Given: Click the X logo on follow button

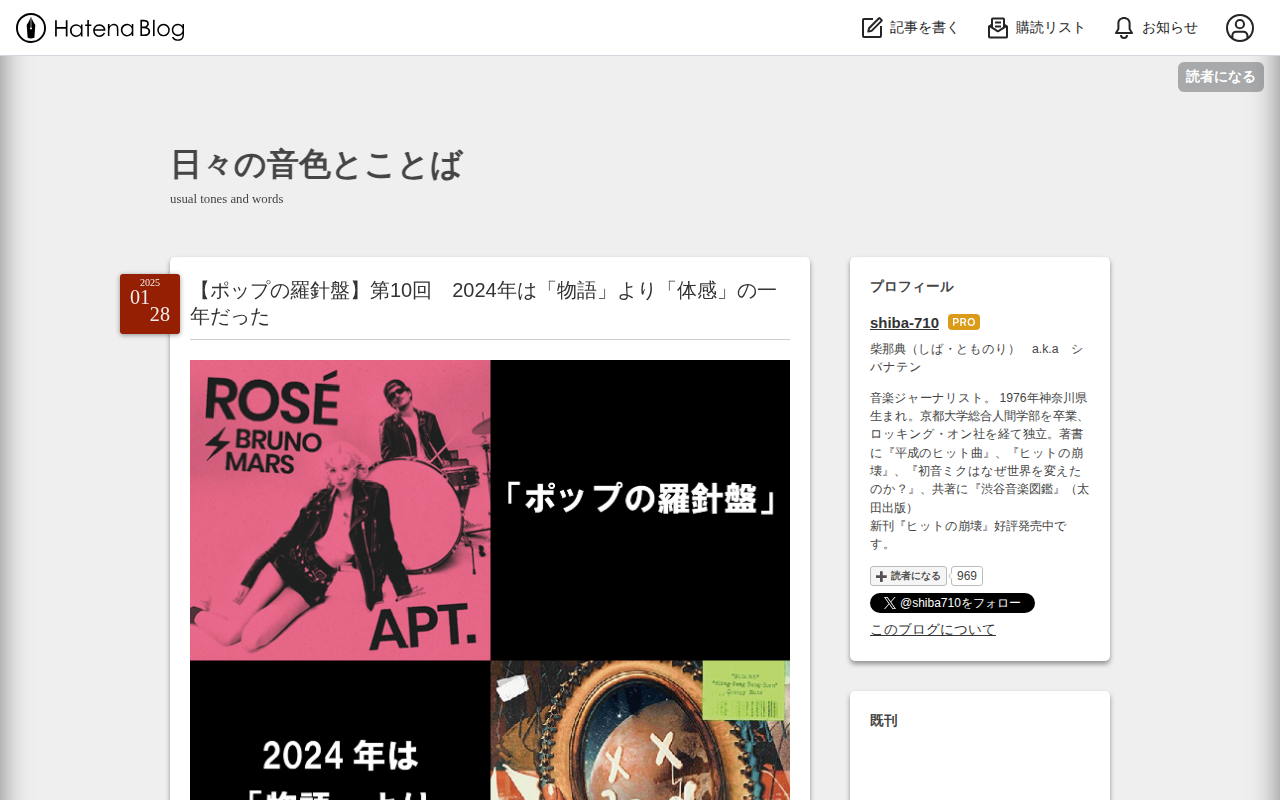Looking at the screenshot, I should 889,603.
